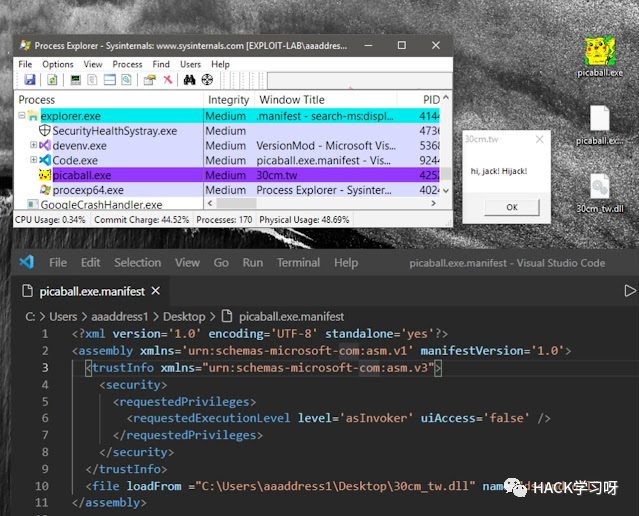Open the System Information graph icon
639x516 pixels.
click(x=75, y=79)
